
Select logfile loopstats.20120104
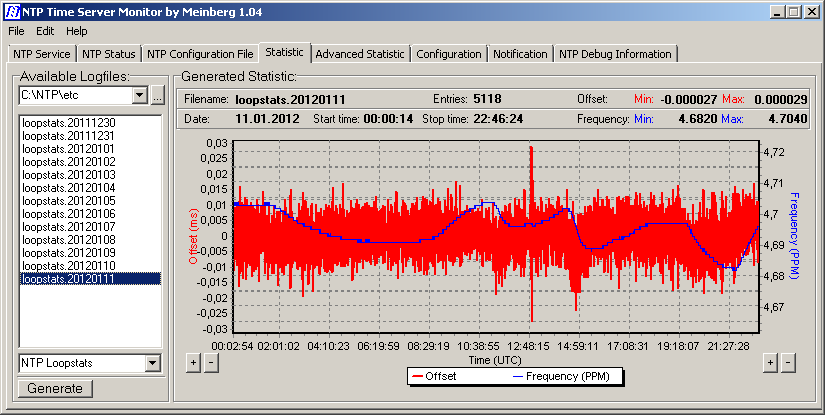[90, 188]
